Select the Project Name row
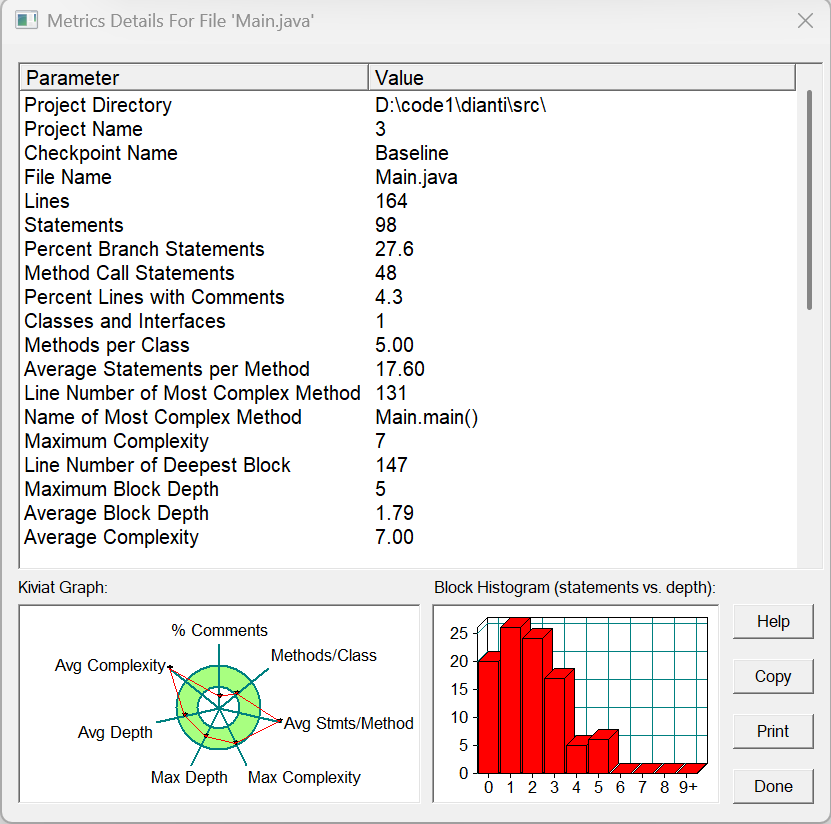 (408, 129)
